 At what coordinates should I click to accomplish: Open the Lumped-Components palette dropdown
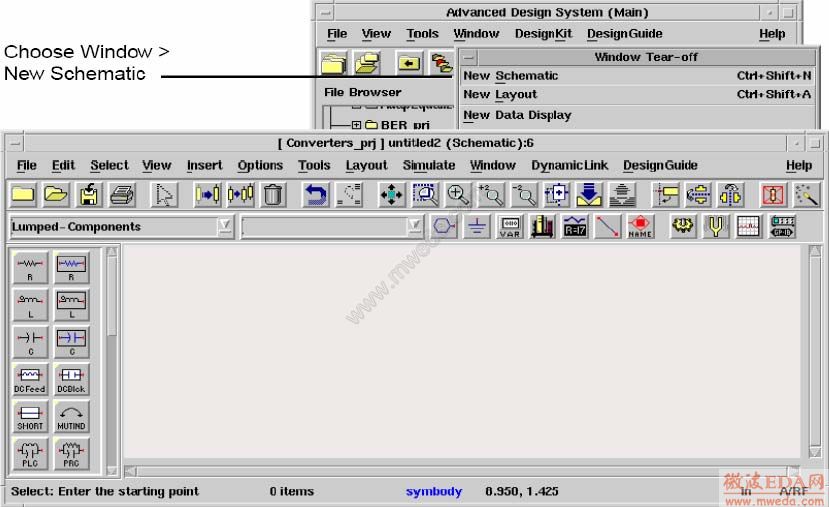(225, 226)
